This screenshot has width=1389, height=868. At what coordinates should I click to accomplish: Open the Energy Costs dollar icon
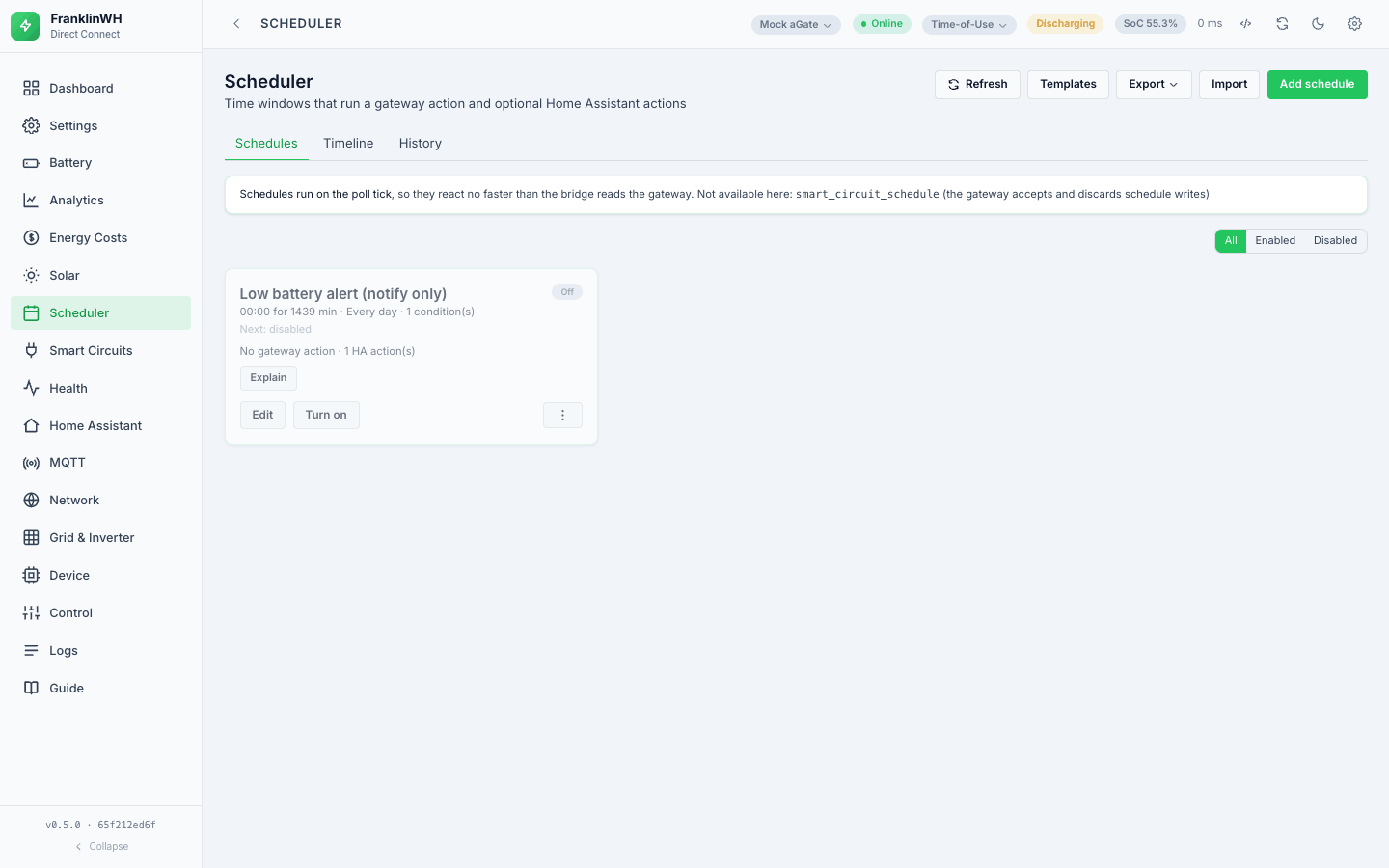pyautogui.click(x=31, y=238)
